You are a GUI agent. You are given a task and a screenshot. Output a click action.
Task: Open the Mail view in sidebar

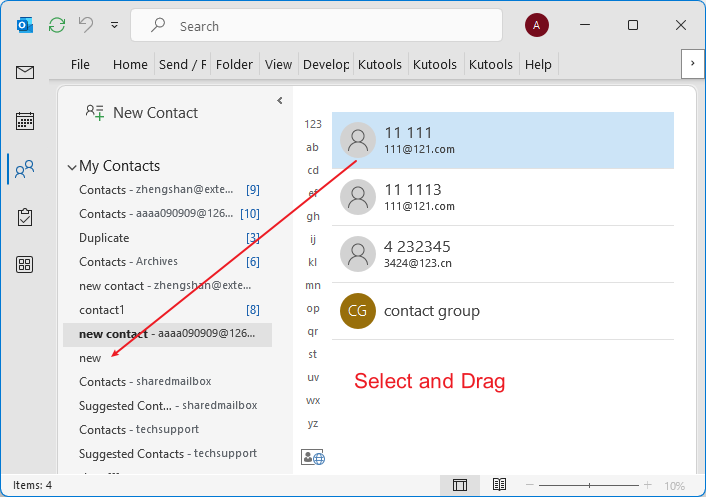[25, 72]
